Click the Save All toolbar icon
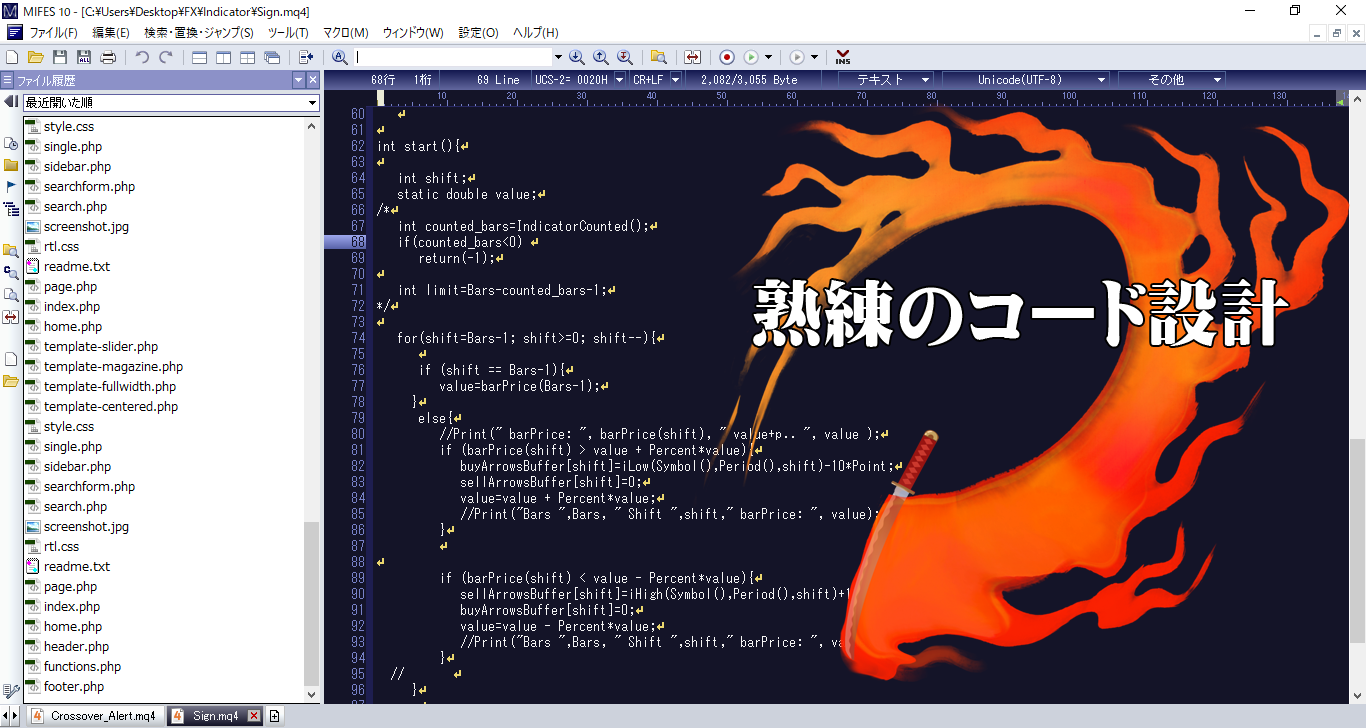This screenshot has width=1366, height=728. pyautogui.click(x=84, y=58)
